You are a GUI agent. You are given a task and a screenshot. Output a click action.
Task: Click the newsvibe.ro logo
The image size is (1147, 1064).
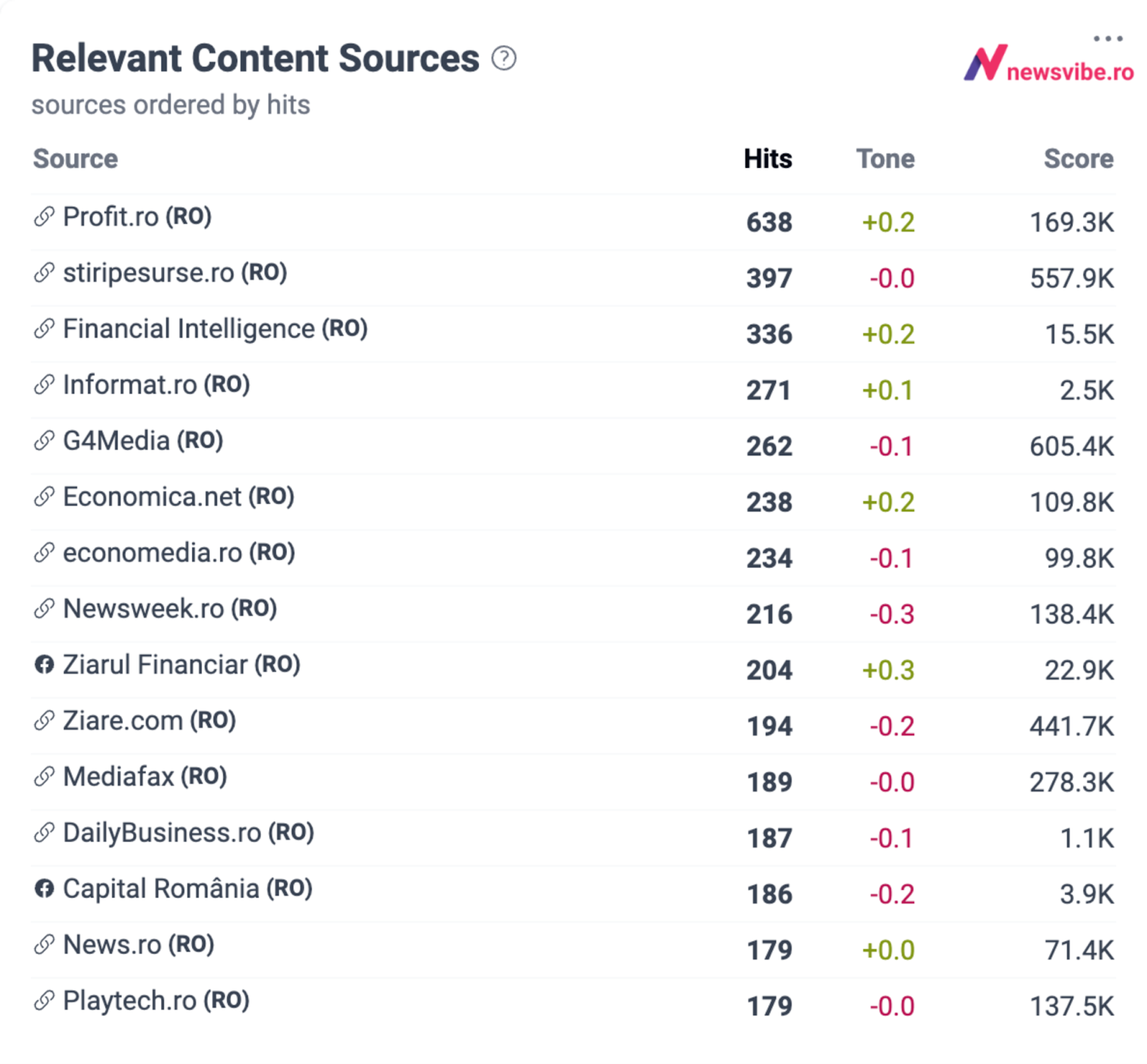1049,65
